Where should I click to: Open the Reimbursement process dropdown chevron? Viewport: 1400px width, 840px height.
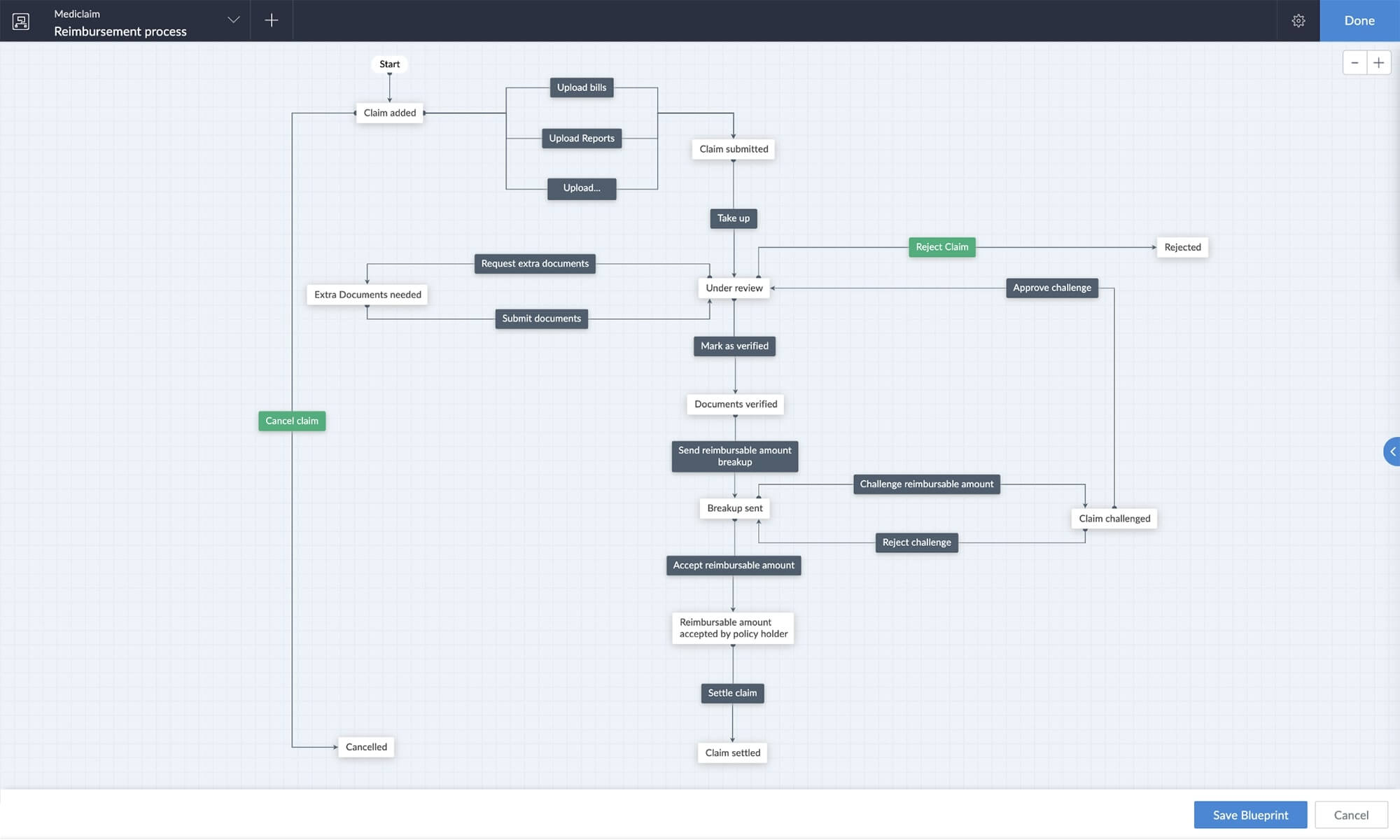234,20
